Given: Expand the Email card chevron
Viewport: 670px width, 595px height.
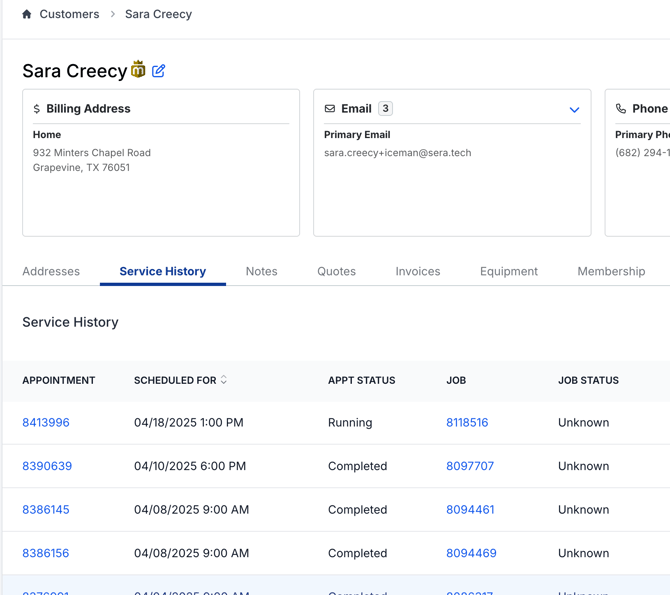Looking at the screenshot, I should click(x=574, y=110).
